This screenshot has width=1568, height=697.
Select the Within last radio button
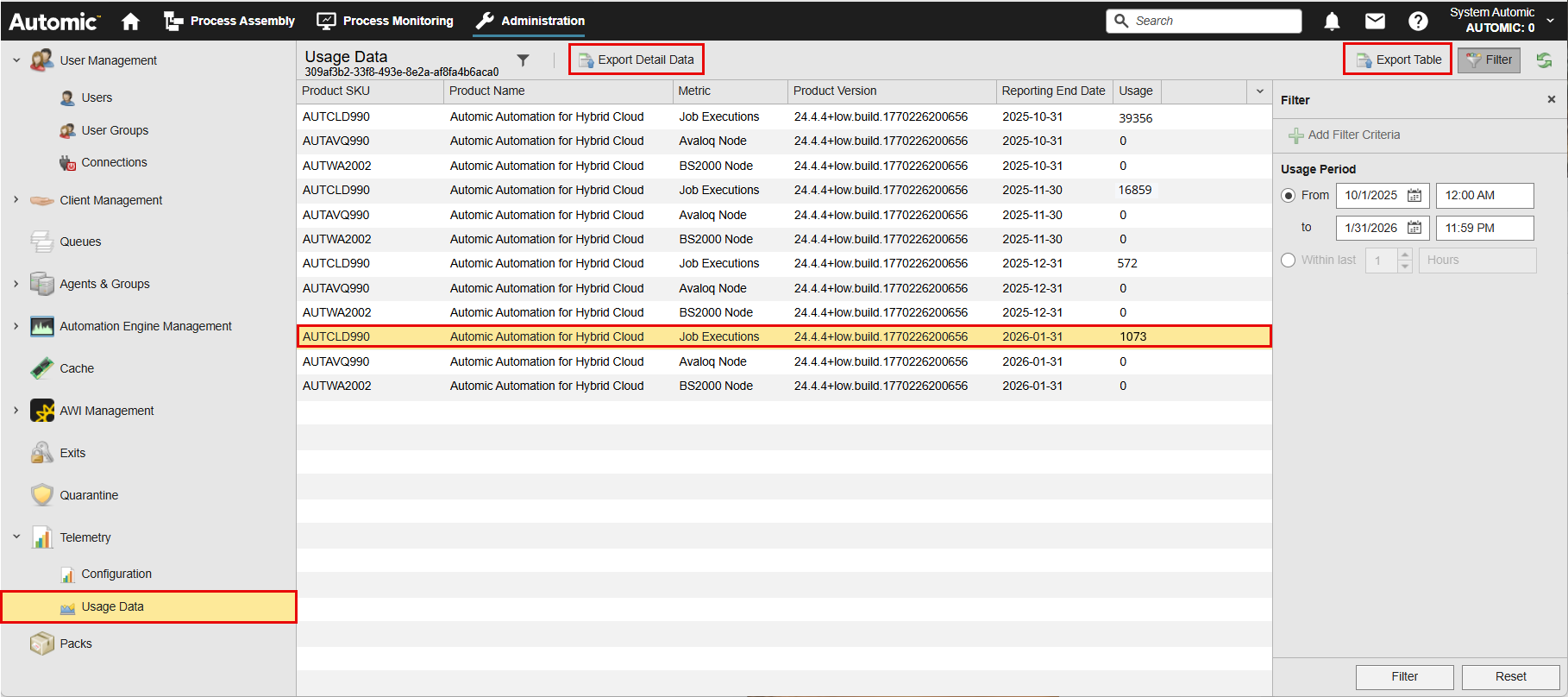click(x=1289, y=261)
